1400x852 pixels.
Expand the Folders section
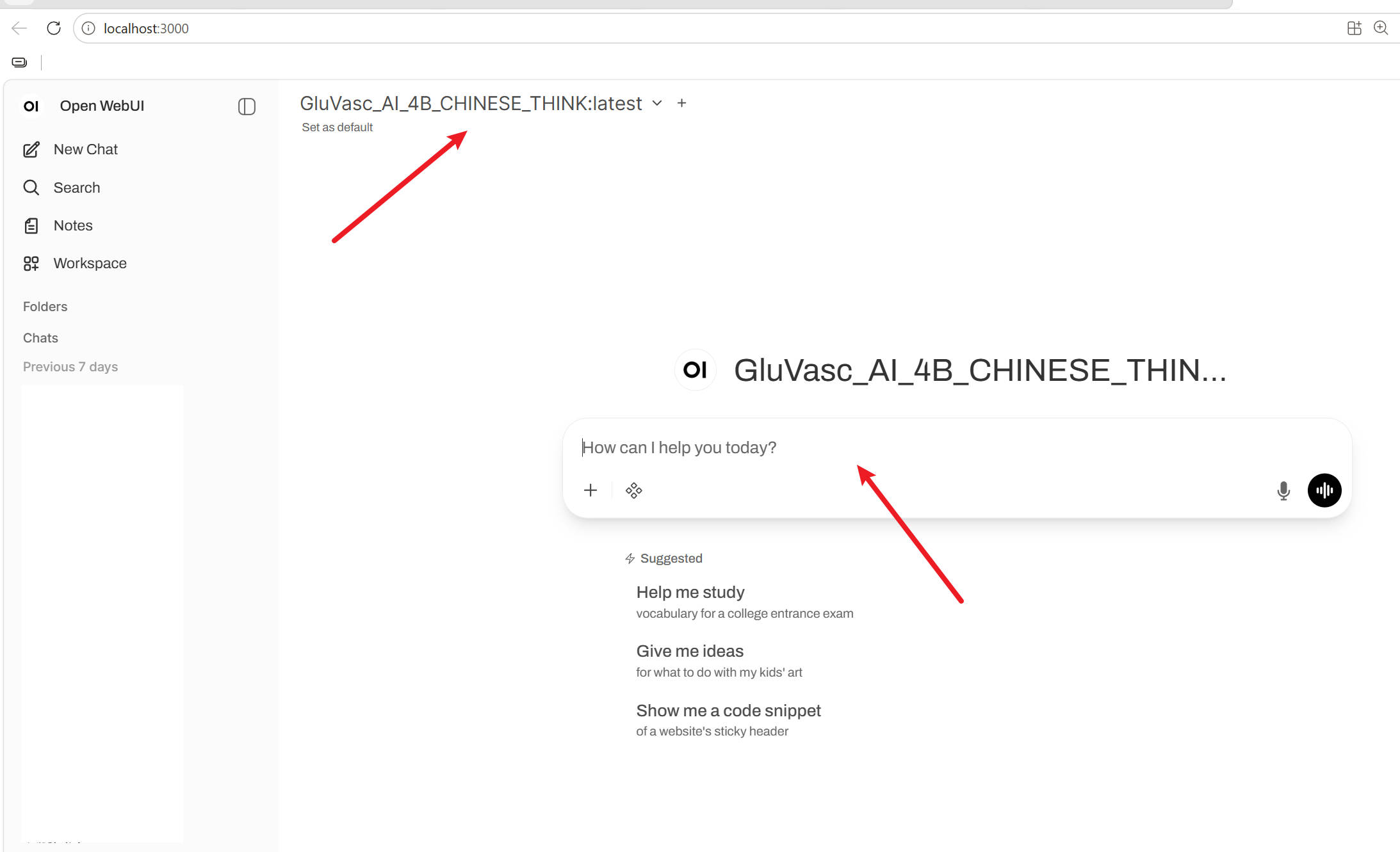[45, 307]
